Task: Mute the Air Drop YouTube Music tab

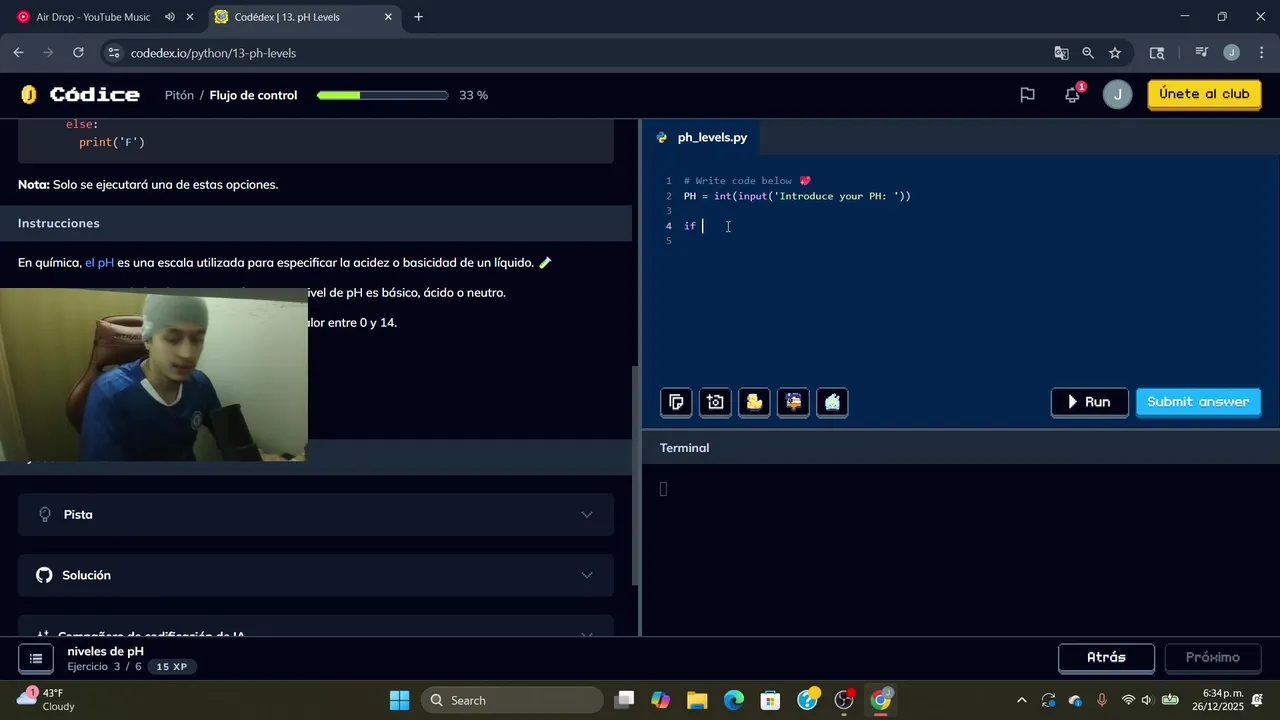Action: pyautogui.click(x=170, y=17)
